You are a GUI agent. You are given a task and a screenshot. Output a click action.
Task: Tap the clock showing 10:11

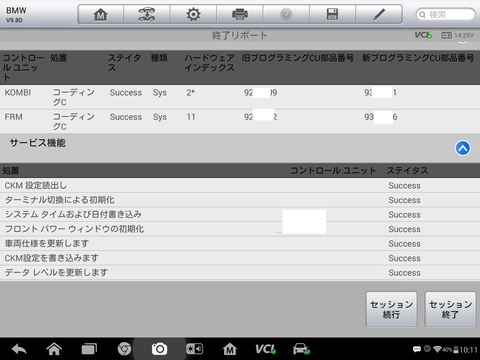[x=469, y=350]
